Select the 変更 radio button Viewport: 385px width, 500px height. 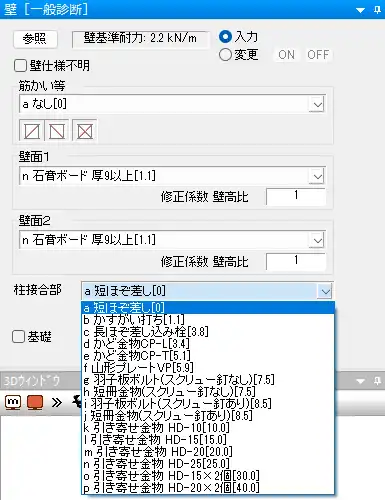click(x=225, y=54)
